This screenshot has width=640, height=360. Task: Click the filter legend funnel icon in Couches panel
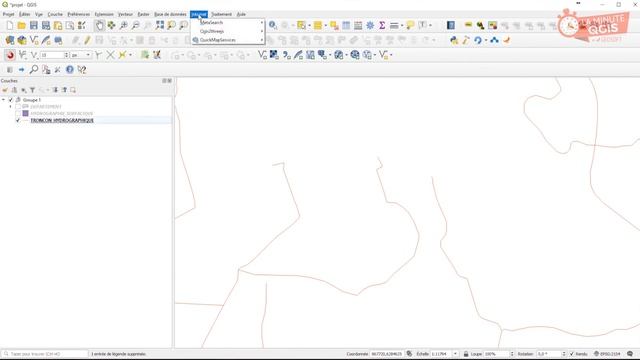(x=32, y=90)
